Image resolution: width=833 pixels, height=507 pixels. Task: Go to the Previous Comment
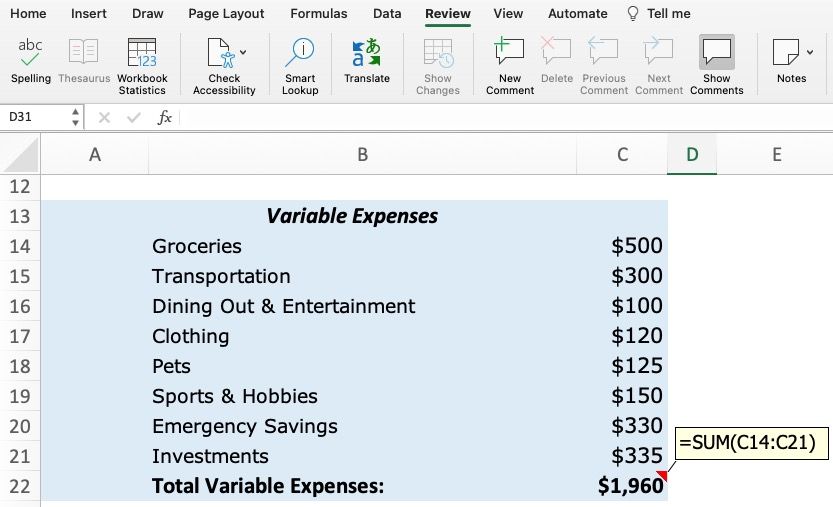pos(604,66)
